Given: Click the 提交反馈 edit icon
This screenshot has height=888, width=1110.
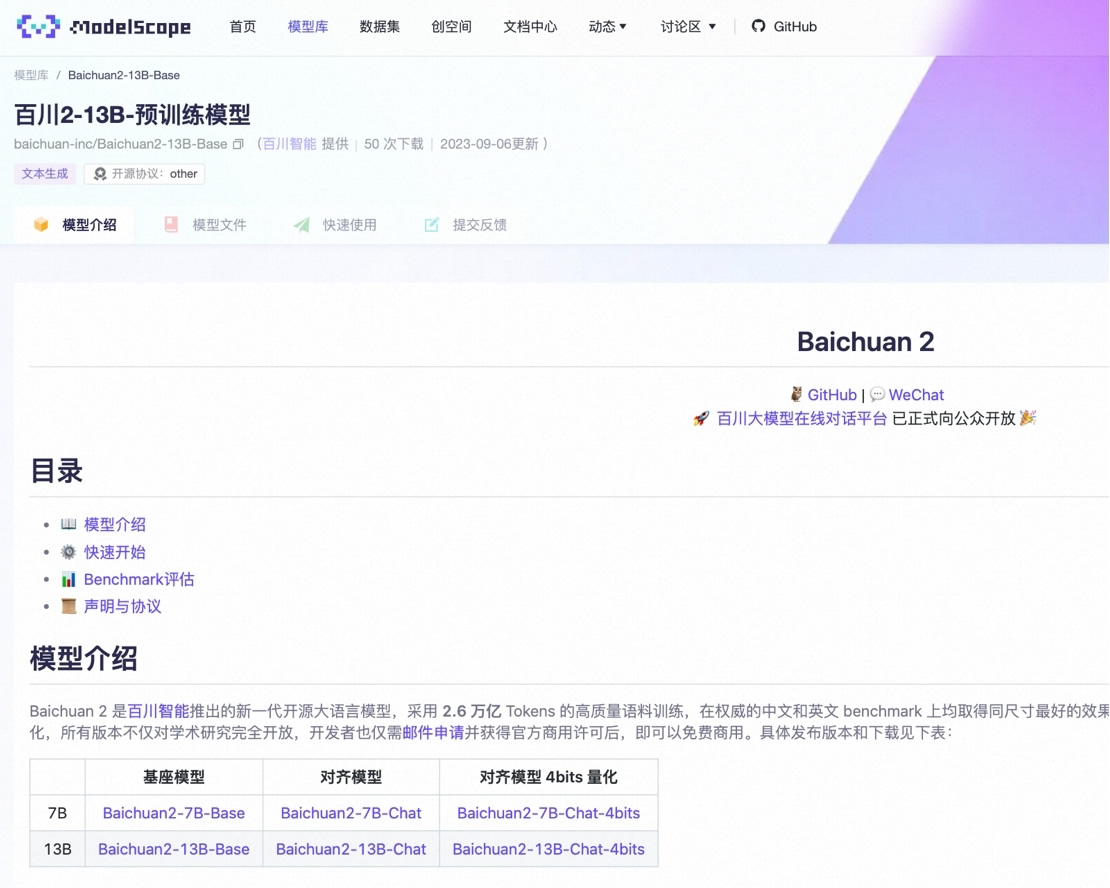Looking at the screenshot, I should [x=432, y=224].
